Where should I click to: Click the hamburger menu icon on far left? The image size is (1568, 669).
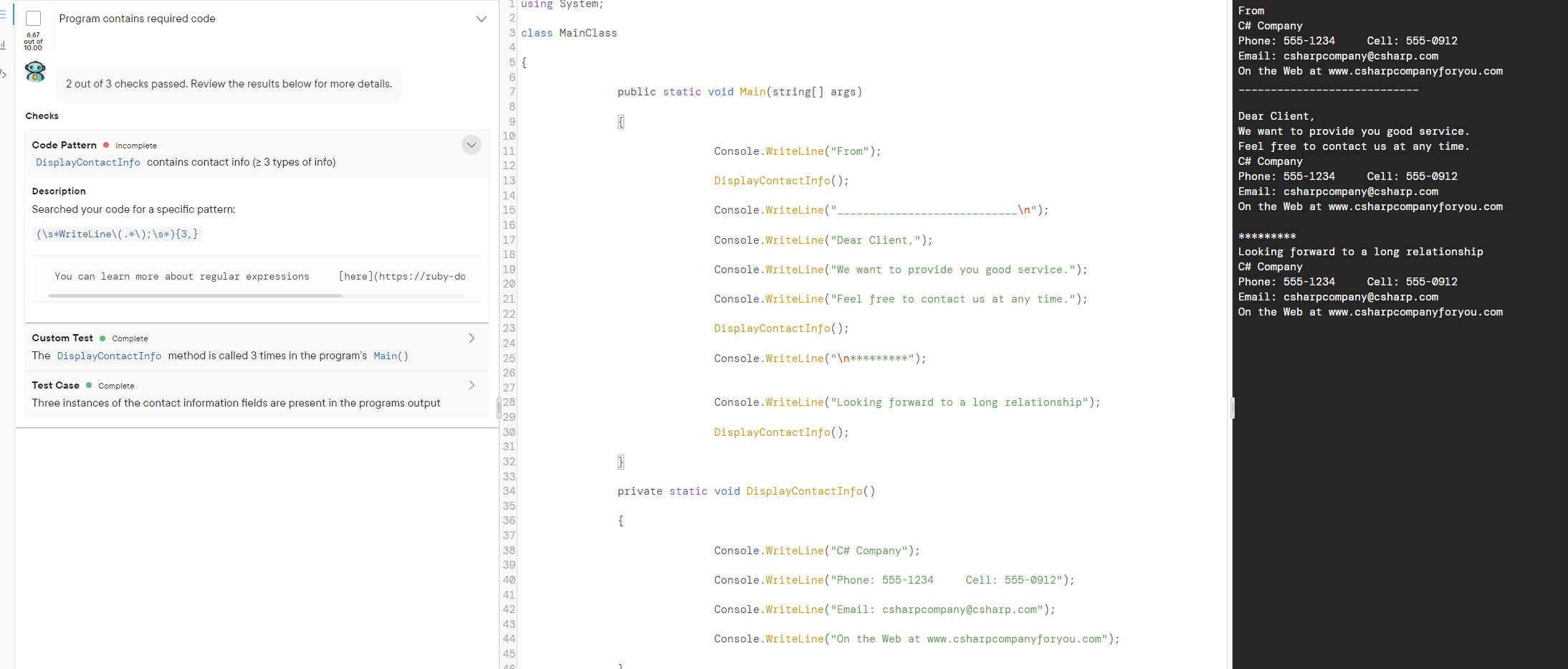pyautogui.click(x=4, y=14)
